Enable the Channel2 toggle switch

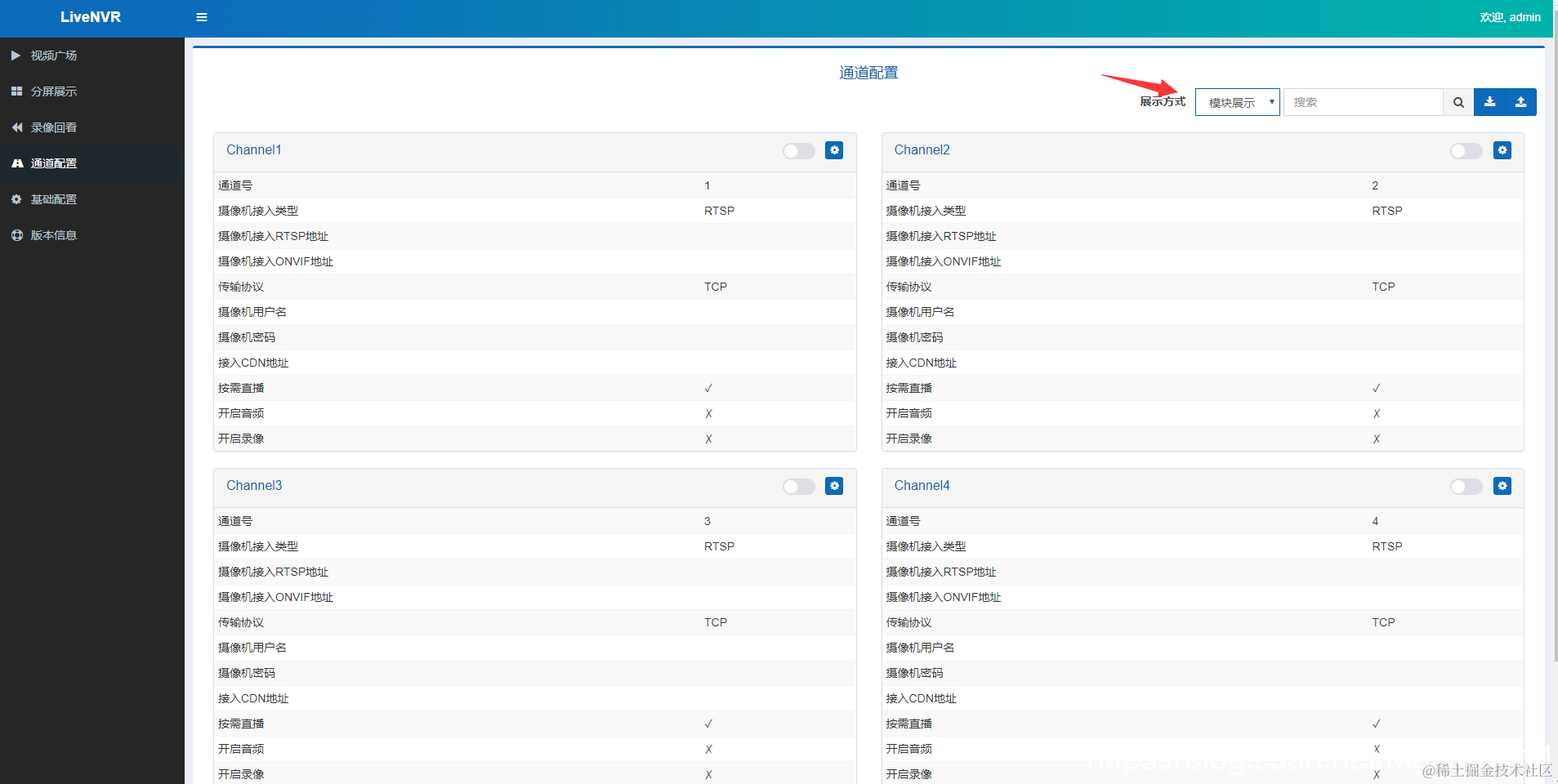point(1466,150)
